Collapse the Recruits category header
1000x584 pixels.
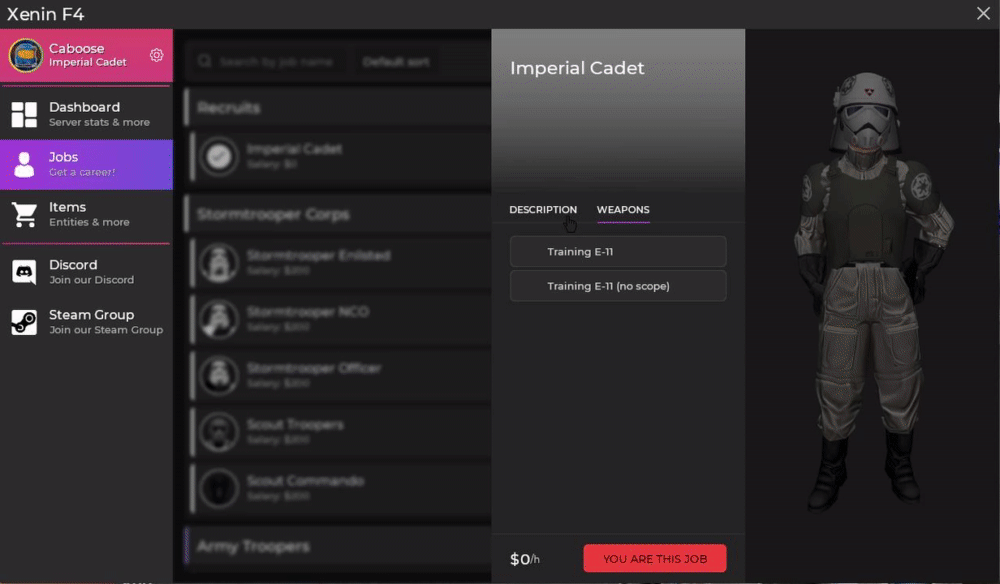coord(338,107)
